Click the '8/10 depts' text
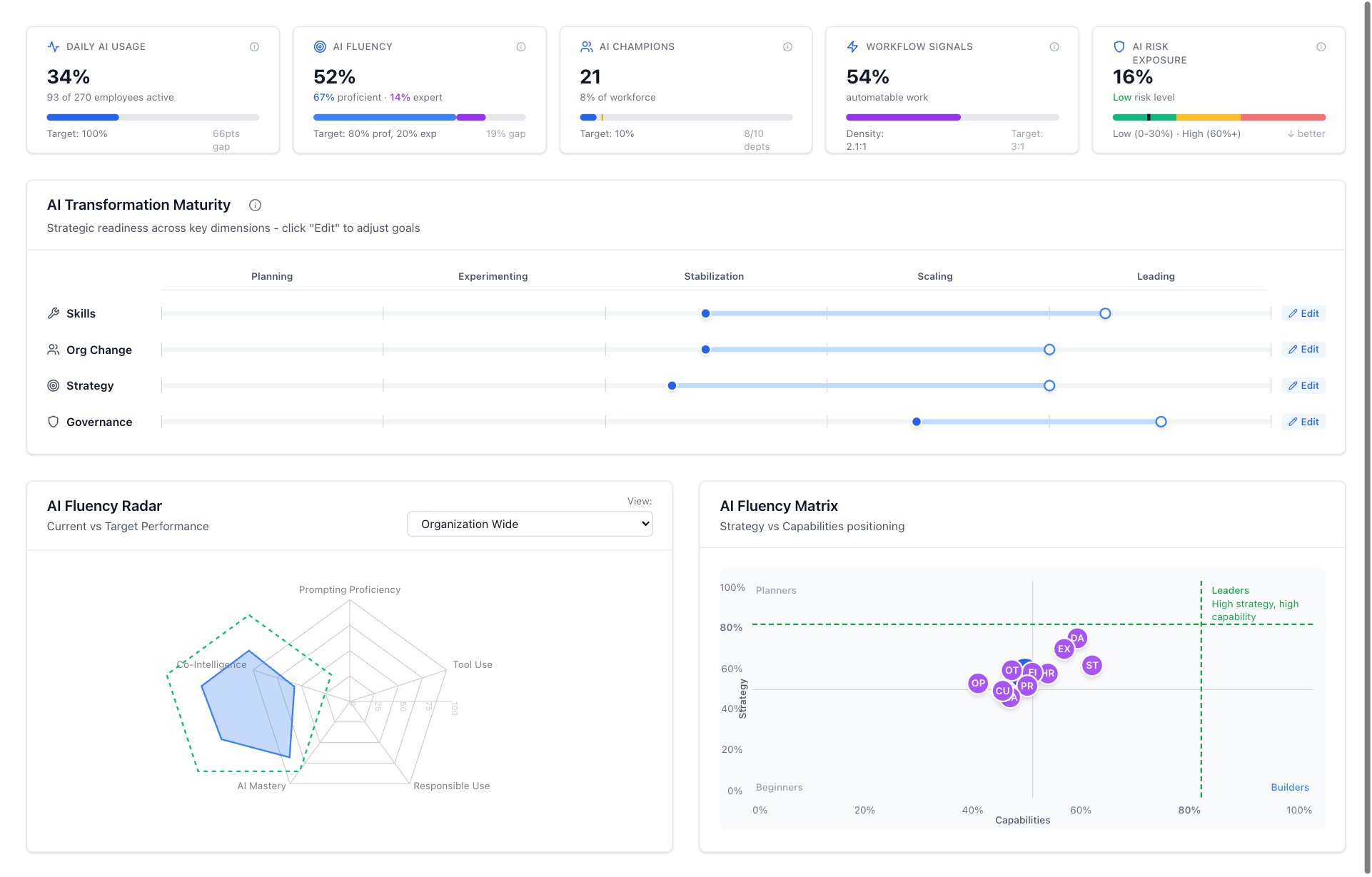The image size is (1372, 877). [x=757, y=141]
